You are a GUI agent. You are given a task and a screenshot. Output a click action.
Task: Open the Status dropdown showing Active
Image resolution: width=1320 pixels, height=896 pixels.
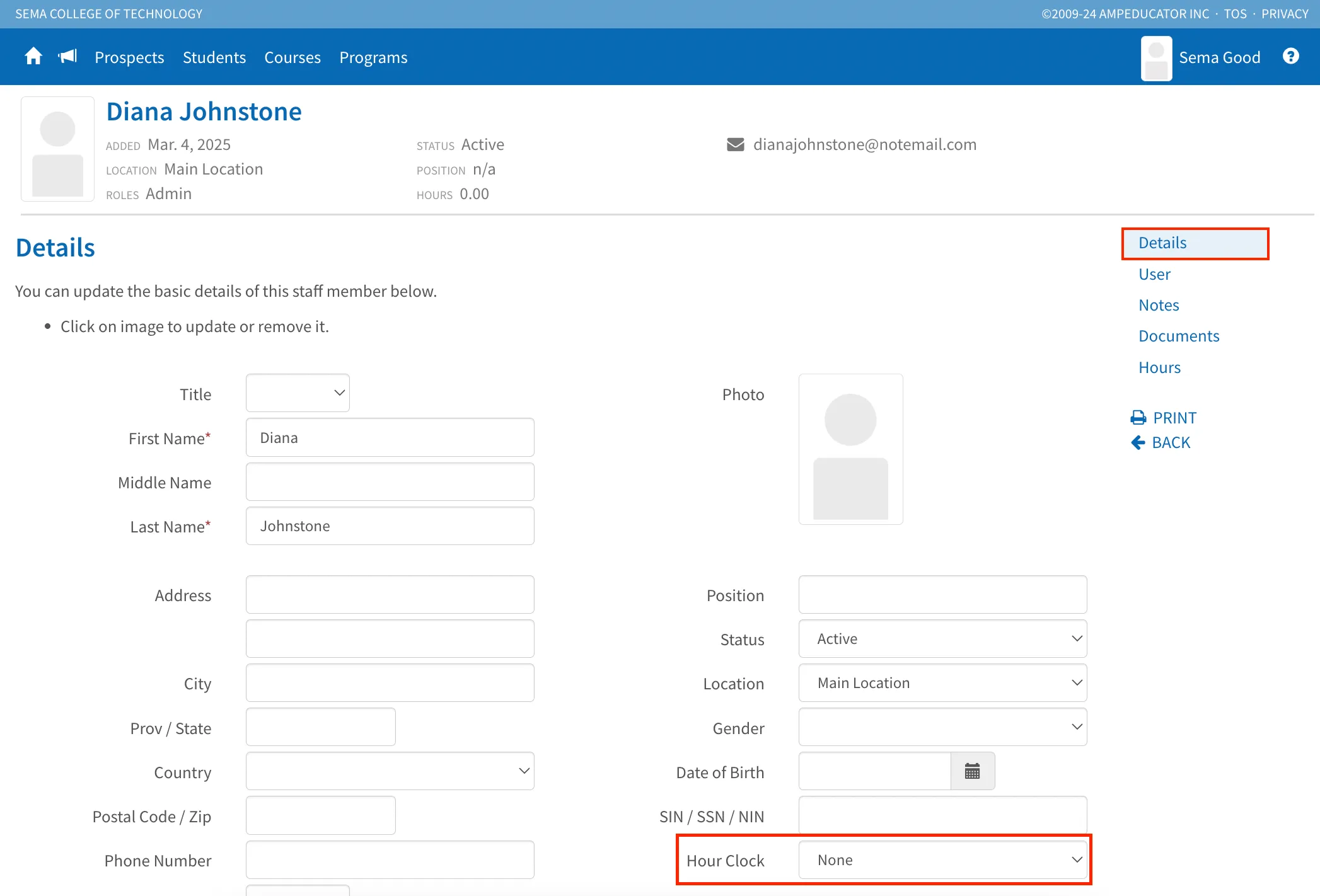coord(942,639)
